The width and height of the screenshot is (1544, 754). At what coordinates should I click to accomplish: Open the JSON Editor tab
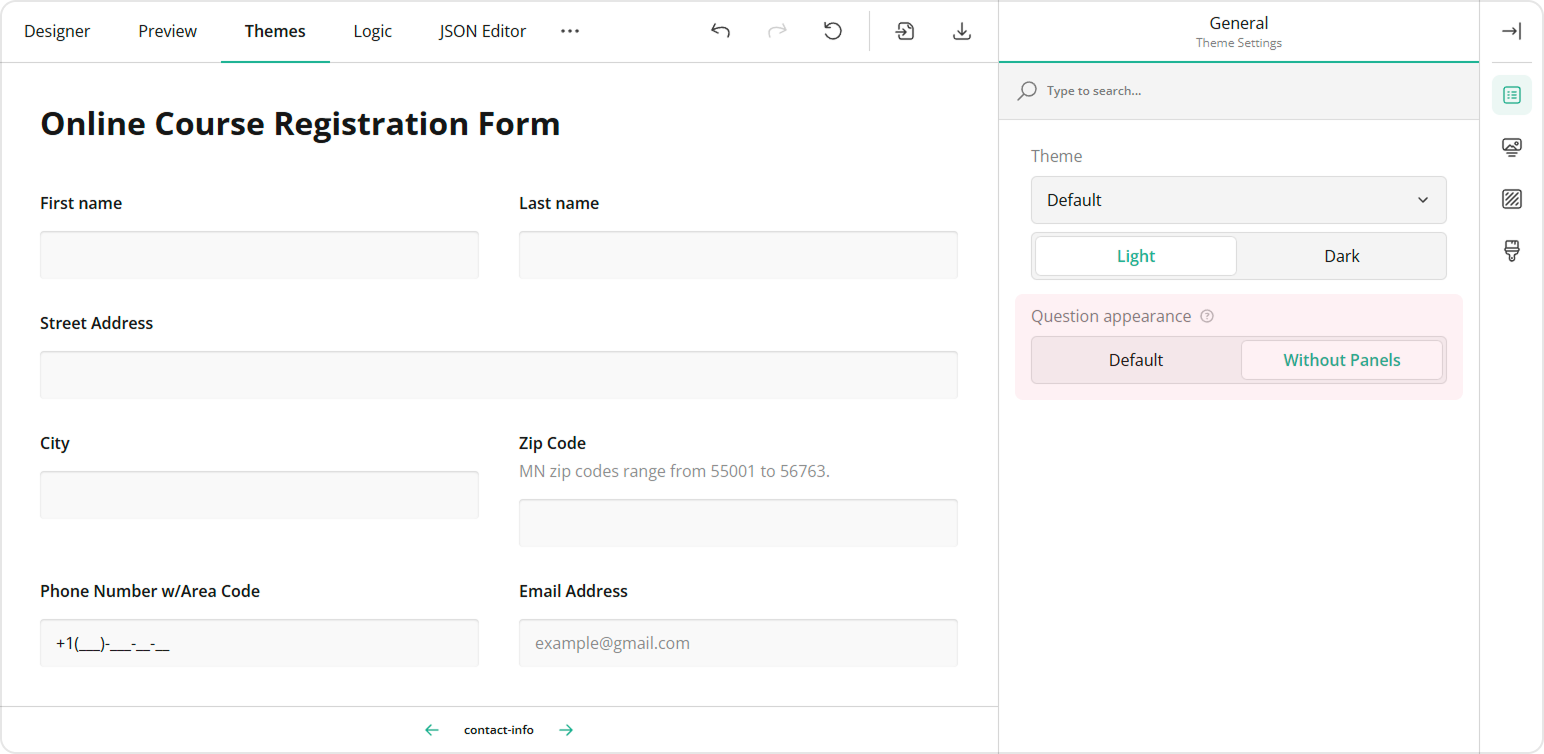483,31
